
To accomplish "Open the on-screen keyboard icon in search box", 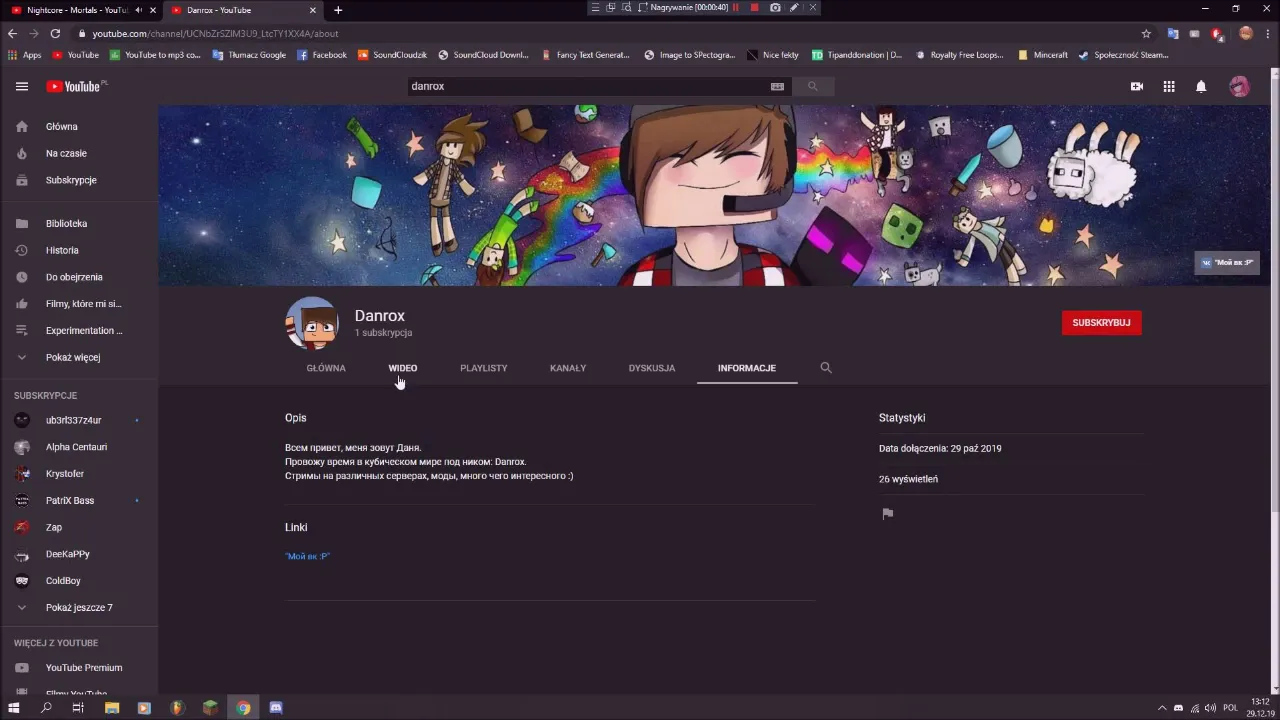I will click(x=777, y=86).
